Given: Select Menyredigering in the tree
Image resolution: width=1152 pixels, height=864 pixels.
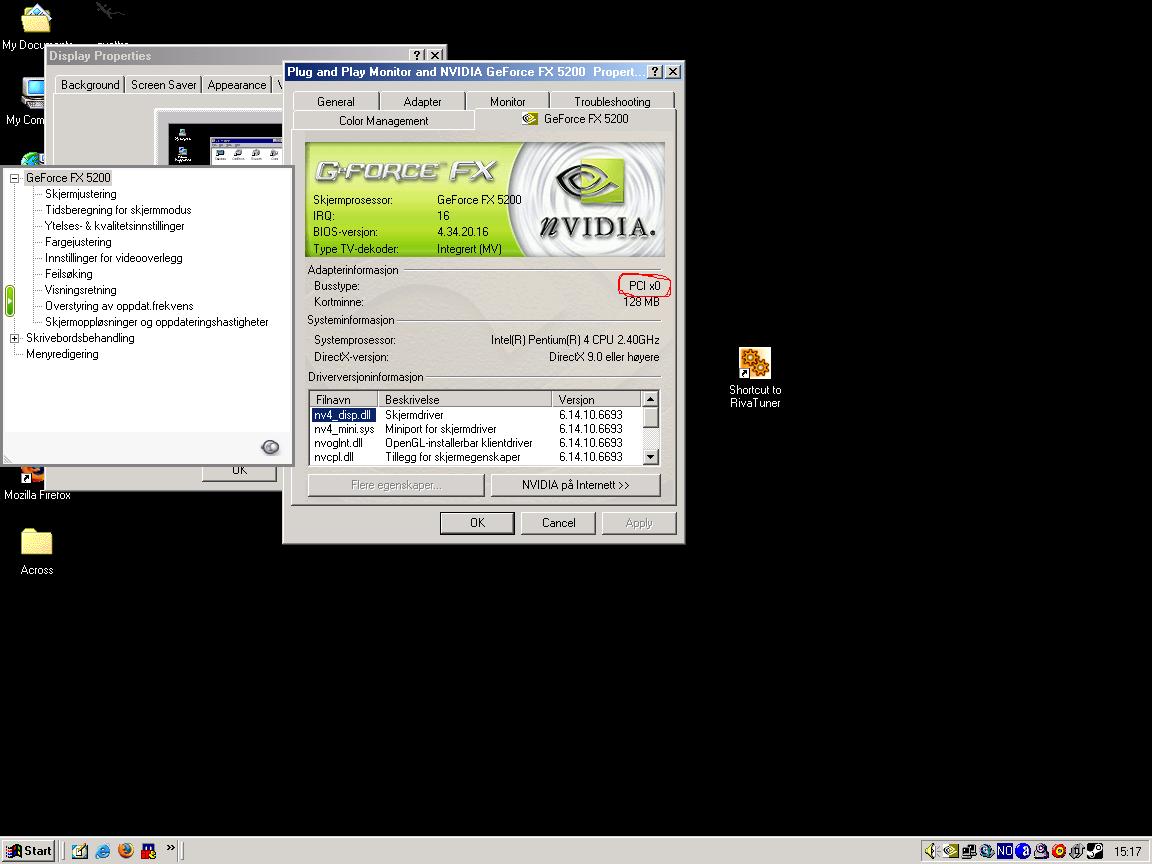Looking at the screenshot, I should [x=62, y=354].
